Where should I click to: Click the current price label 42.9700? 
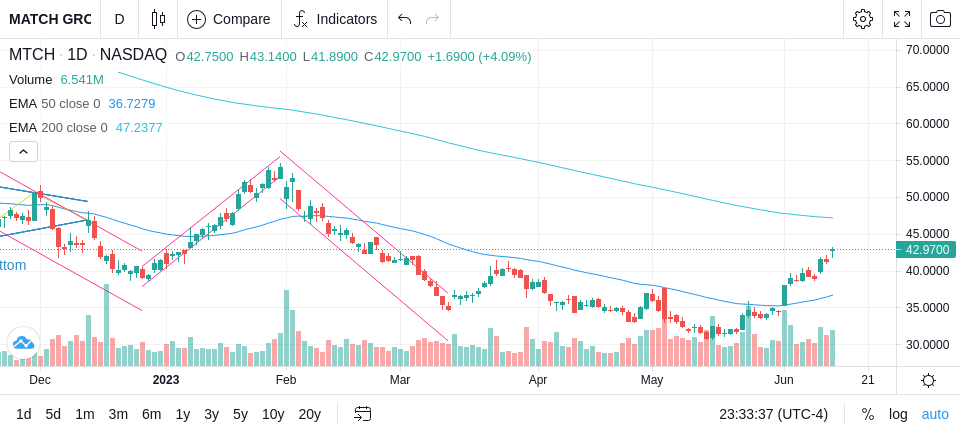(927, 250)
